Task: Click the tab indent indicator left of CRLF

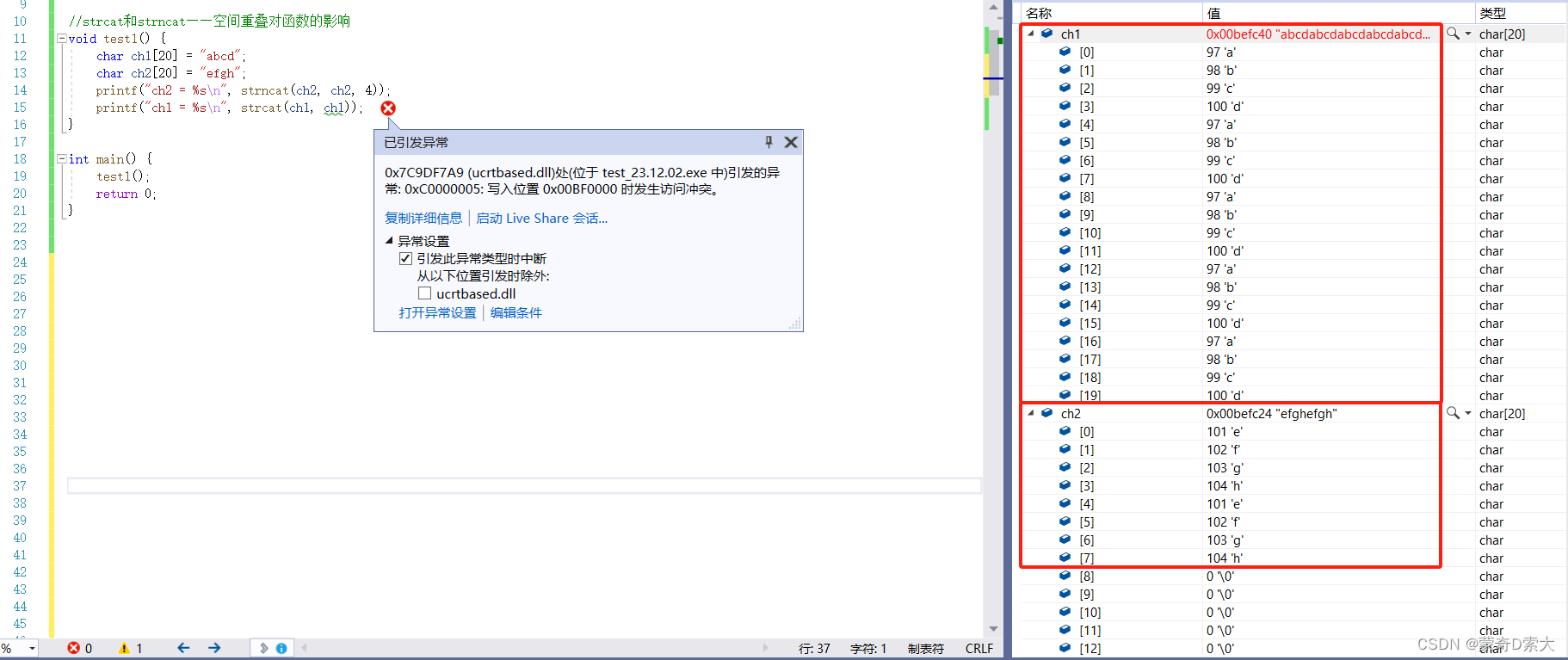Action: 926,649
